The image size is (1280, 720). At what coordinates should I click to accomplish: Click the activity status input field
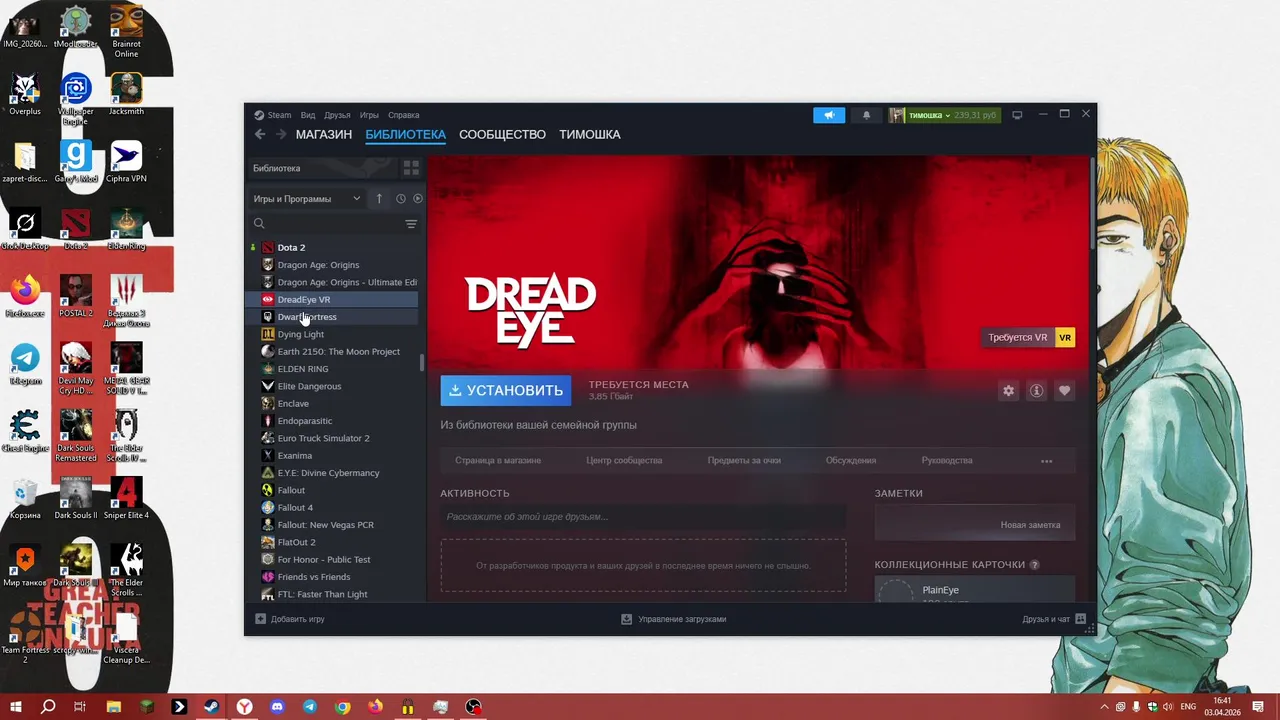643,517
